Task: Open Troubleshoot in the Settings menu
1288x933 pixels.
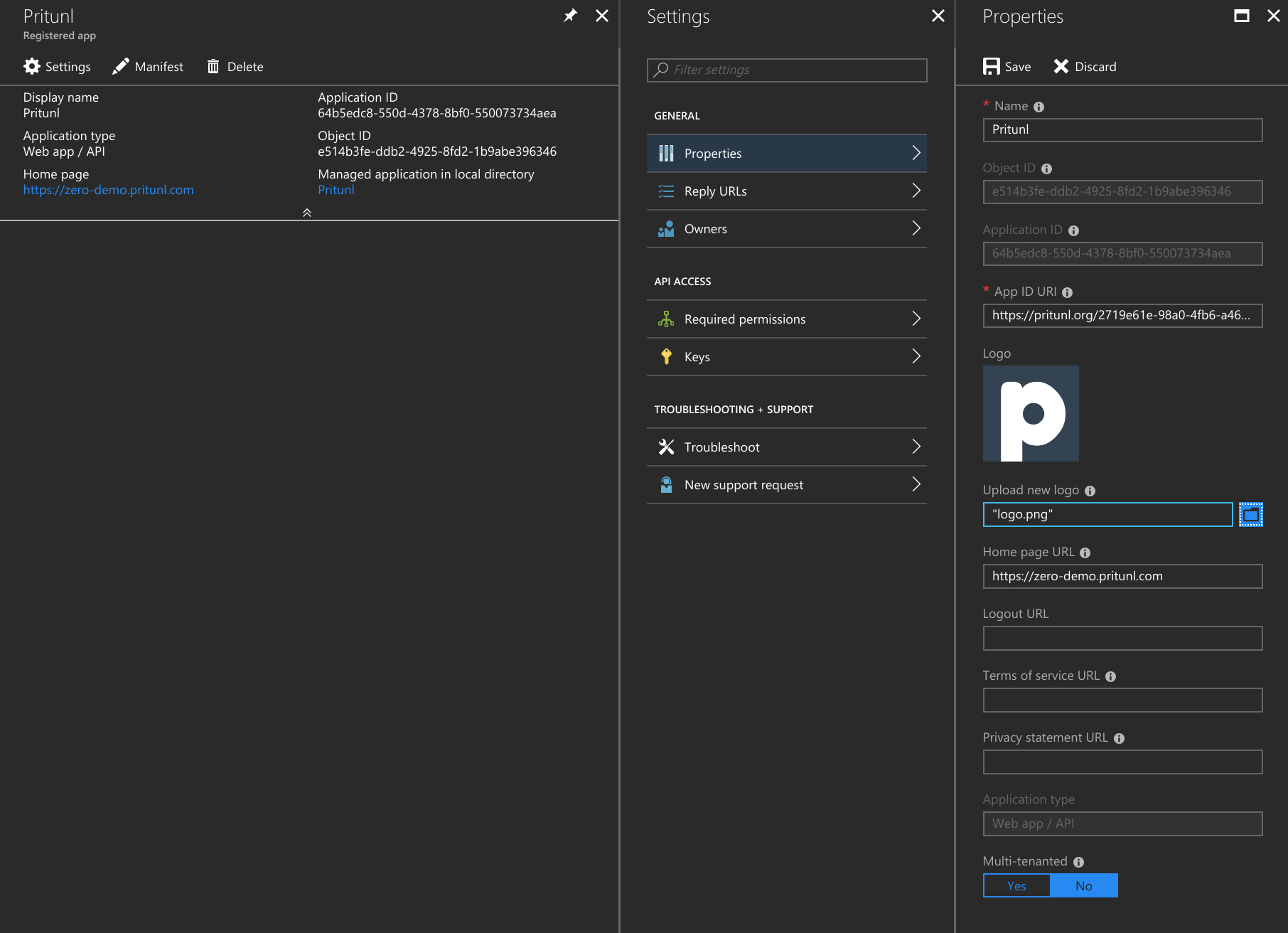Action: [x=787, y=447]
